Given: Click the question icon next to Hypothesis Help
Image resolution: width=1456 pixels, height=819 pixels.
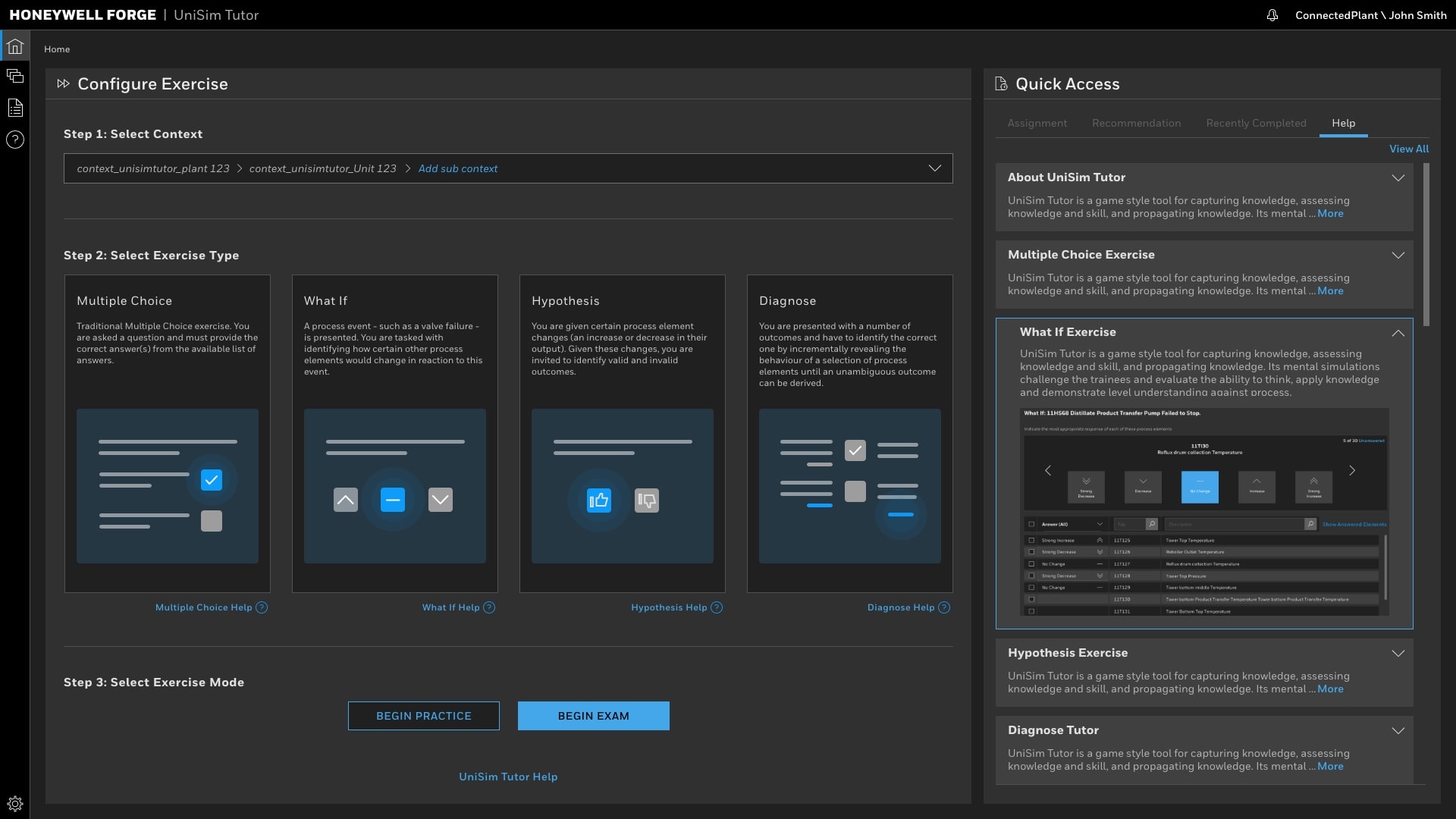Looking at the screenshot, I should [x=717, y=607].
